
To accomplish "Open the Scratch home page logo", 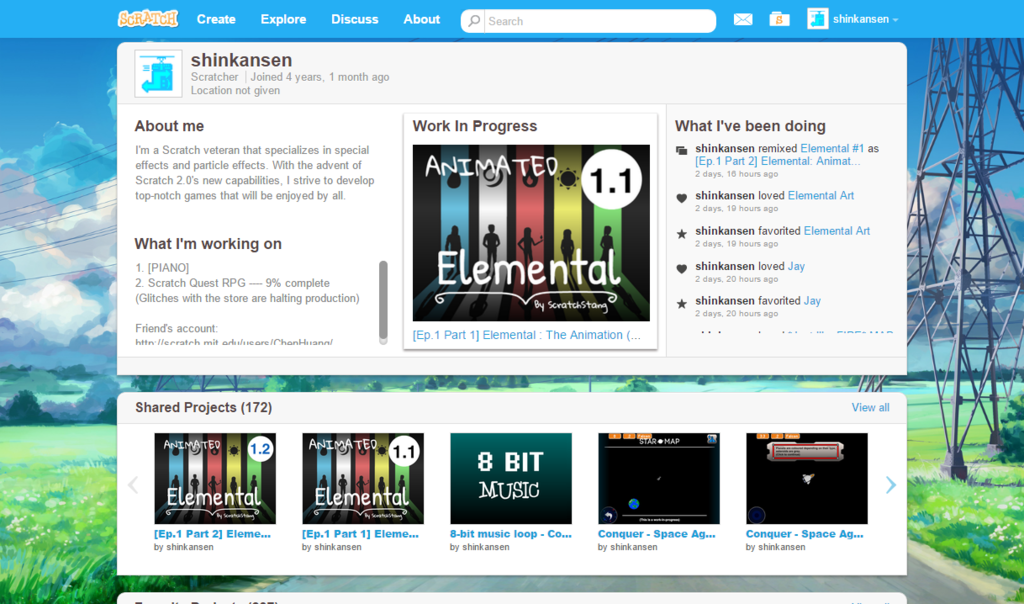I will tap(148, 17).
